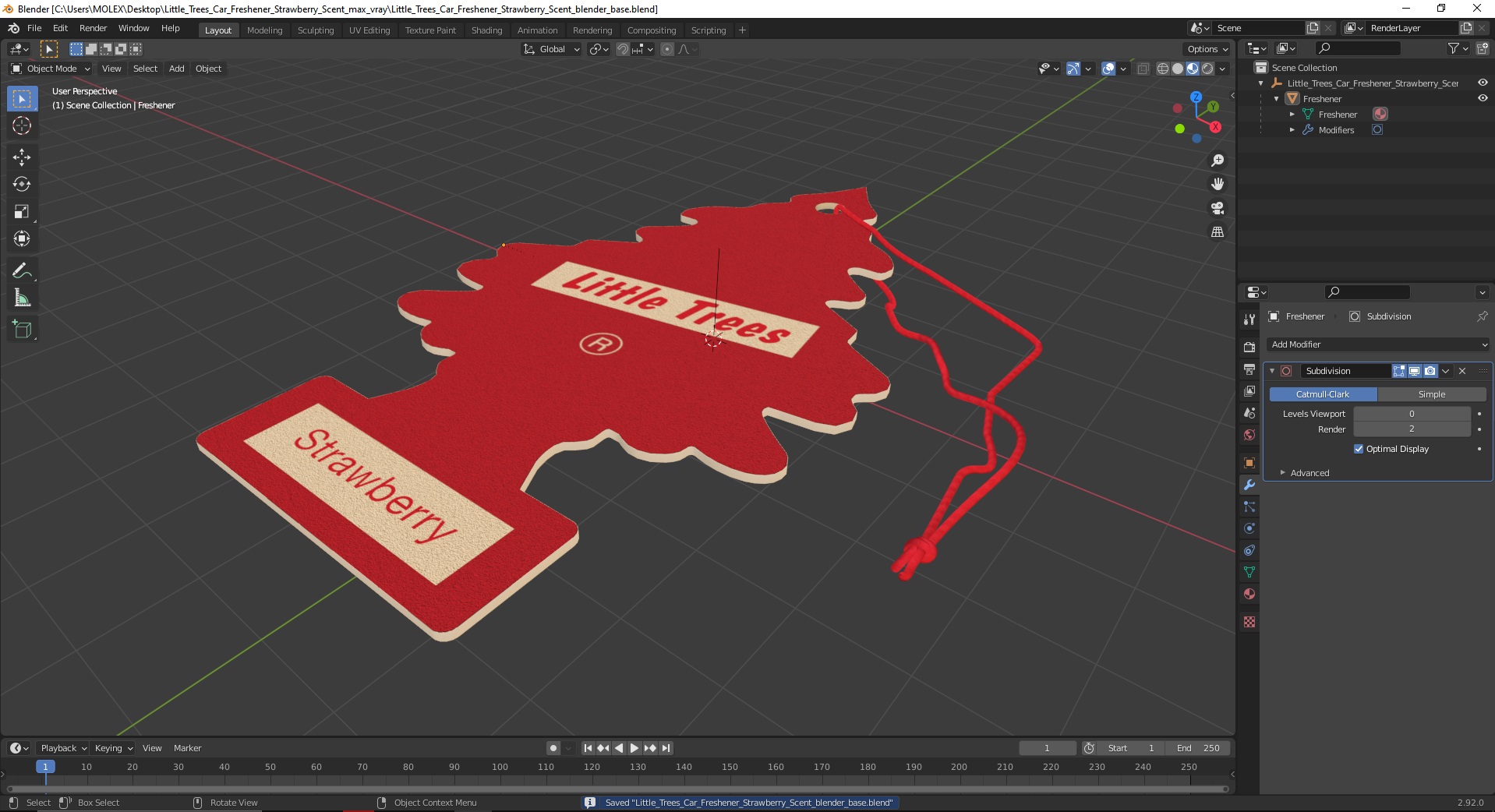
Task: Select the Measure ruler tool
Action: (x=22, y=298)
